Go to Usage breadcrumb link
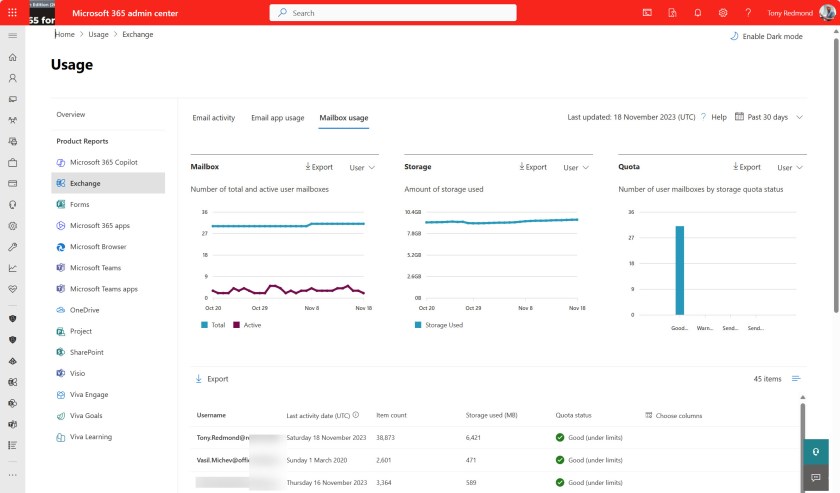 coord(98,34)
